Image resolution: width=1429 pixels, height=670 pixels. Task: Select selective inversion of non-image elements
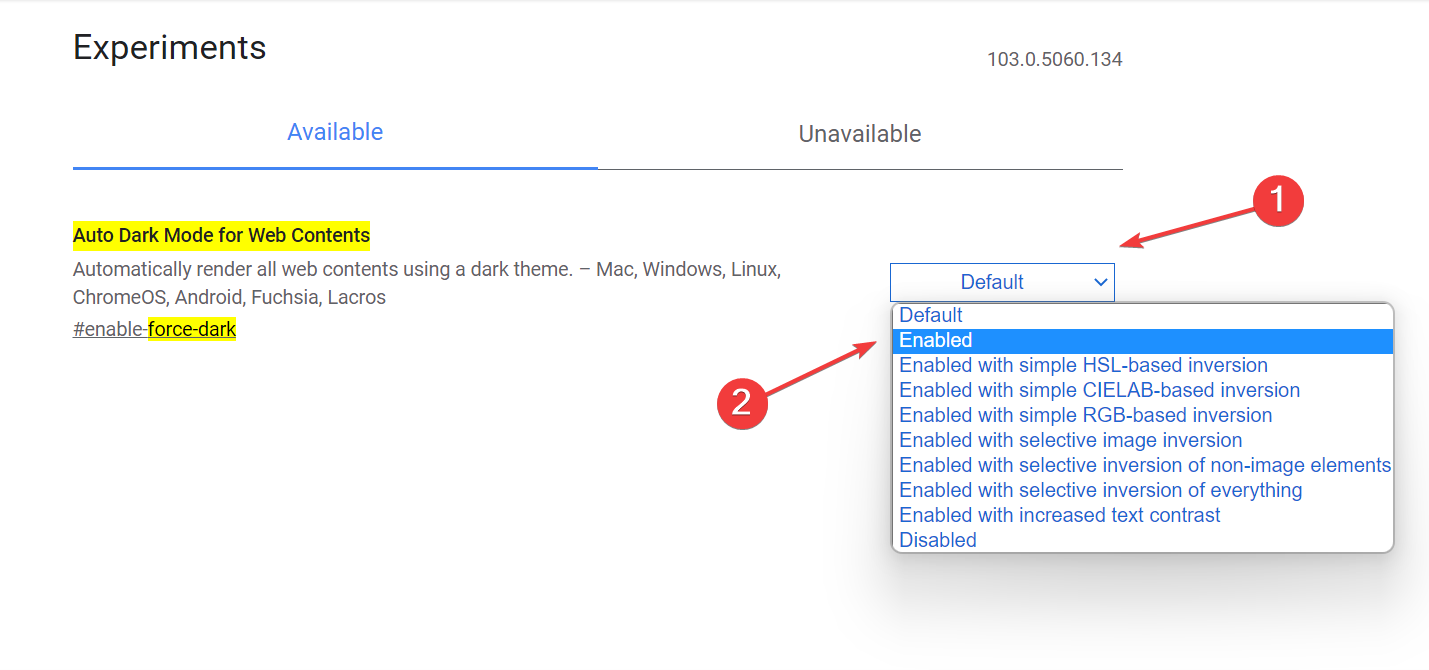coord(1144,465)
